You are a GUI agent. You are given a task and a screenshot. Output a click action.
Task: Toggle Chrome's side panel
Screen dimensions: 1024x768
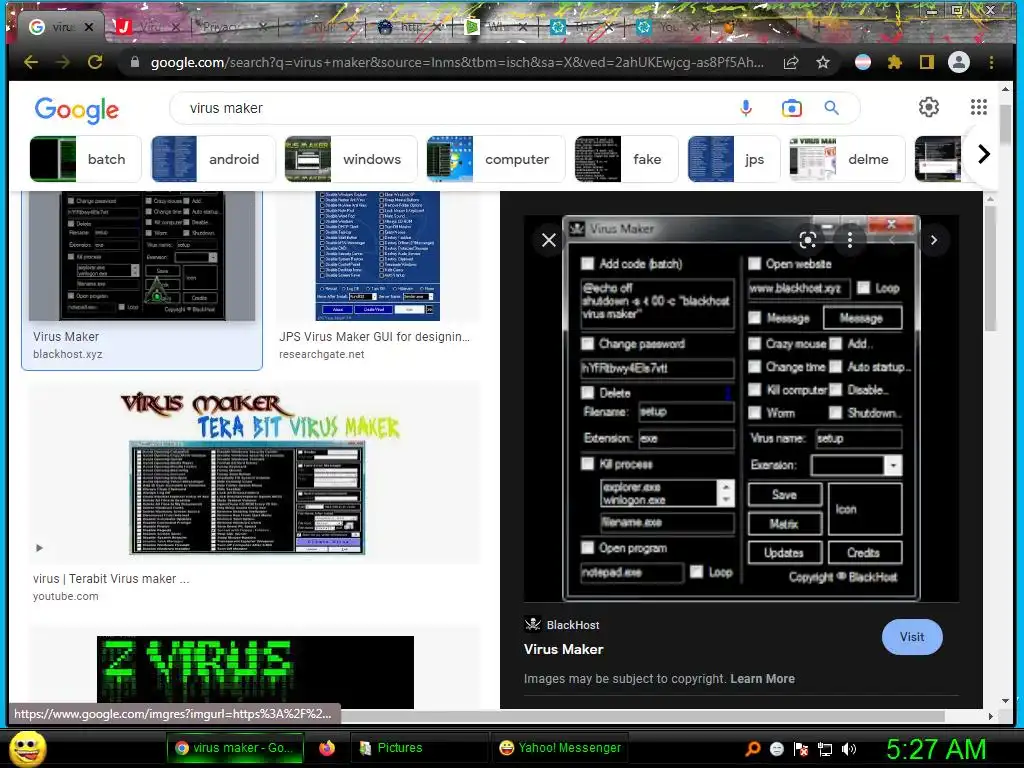(x=926, y=63)
